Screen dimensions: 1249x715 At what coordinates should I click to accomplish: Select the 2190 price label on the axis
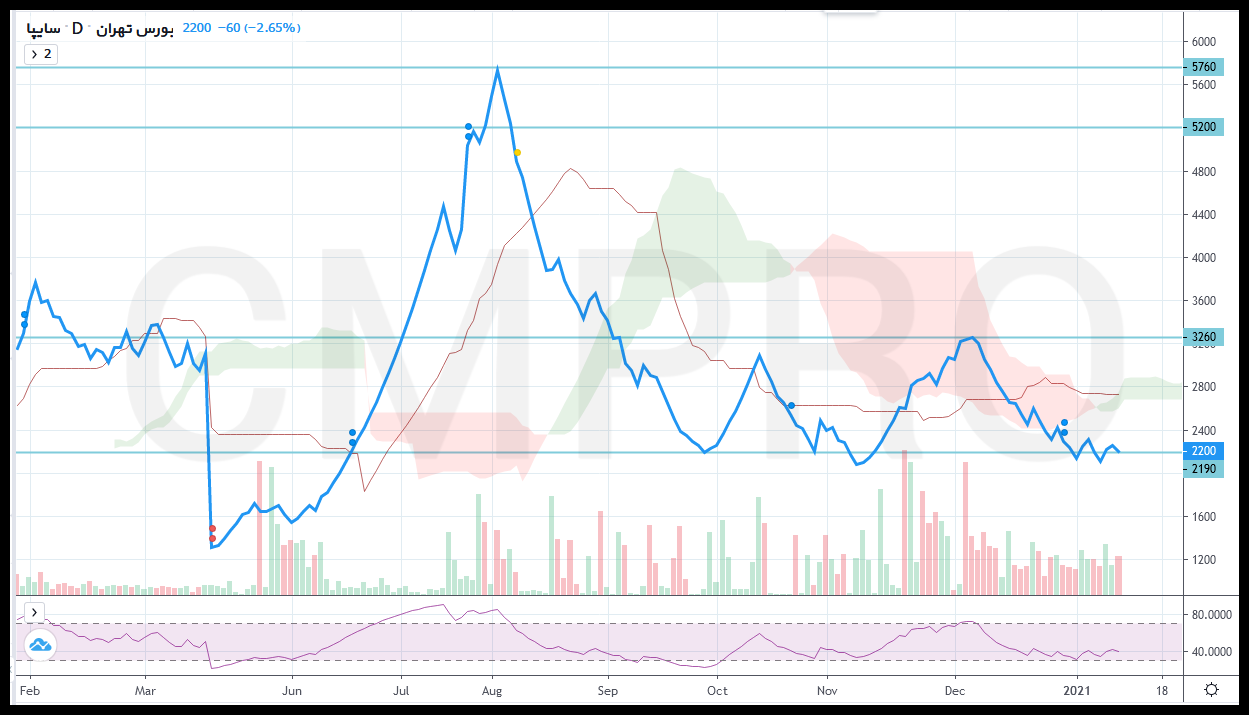click(x=1204, y=468)
